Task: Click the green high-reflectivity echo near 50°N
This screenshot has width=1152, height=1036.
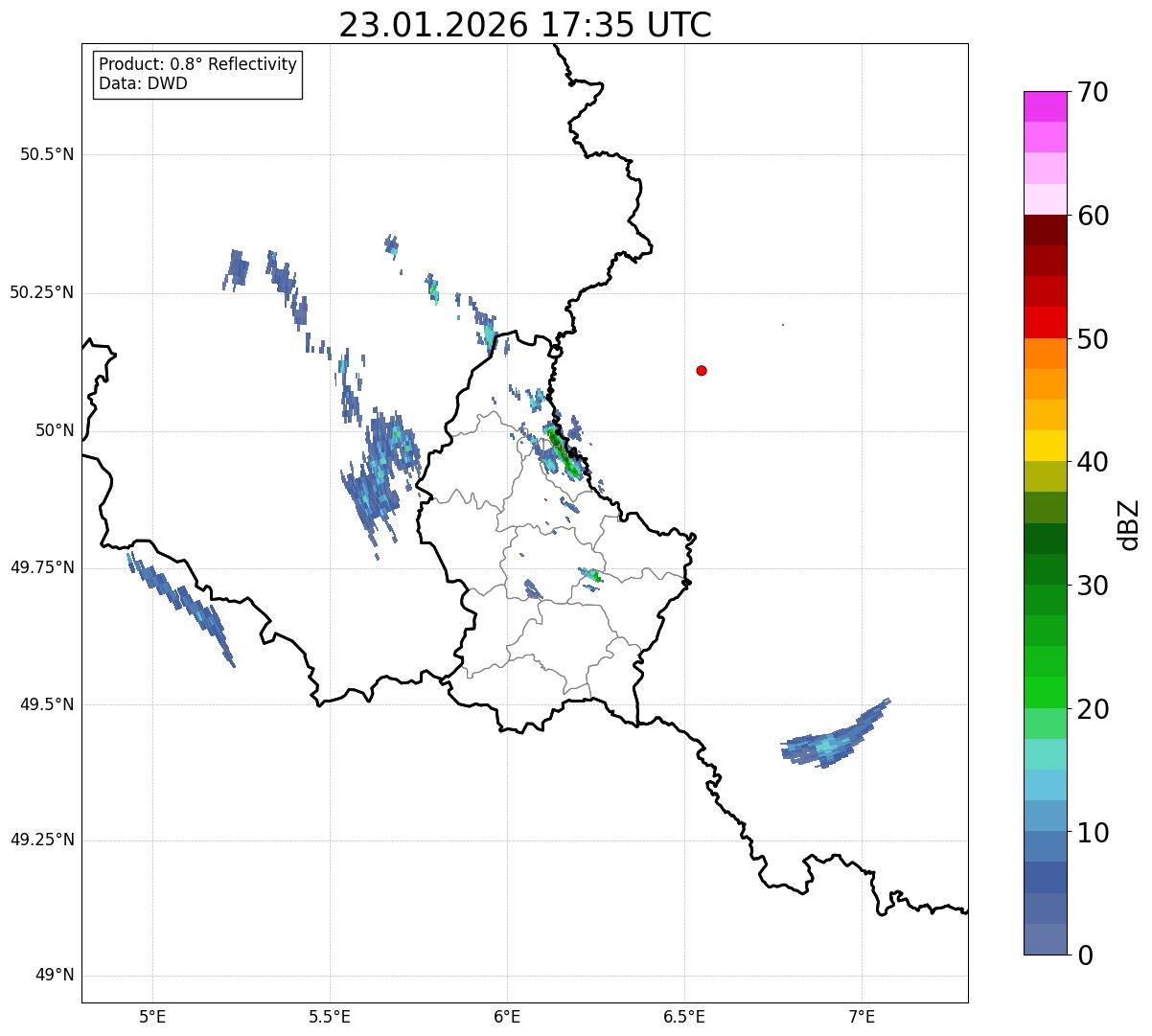Action: (x=562, y=452)
